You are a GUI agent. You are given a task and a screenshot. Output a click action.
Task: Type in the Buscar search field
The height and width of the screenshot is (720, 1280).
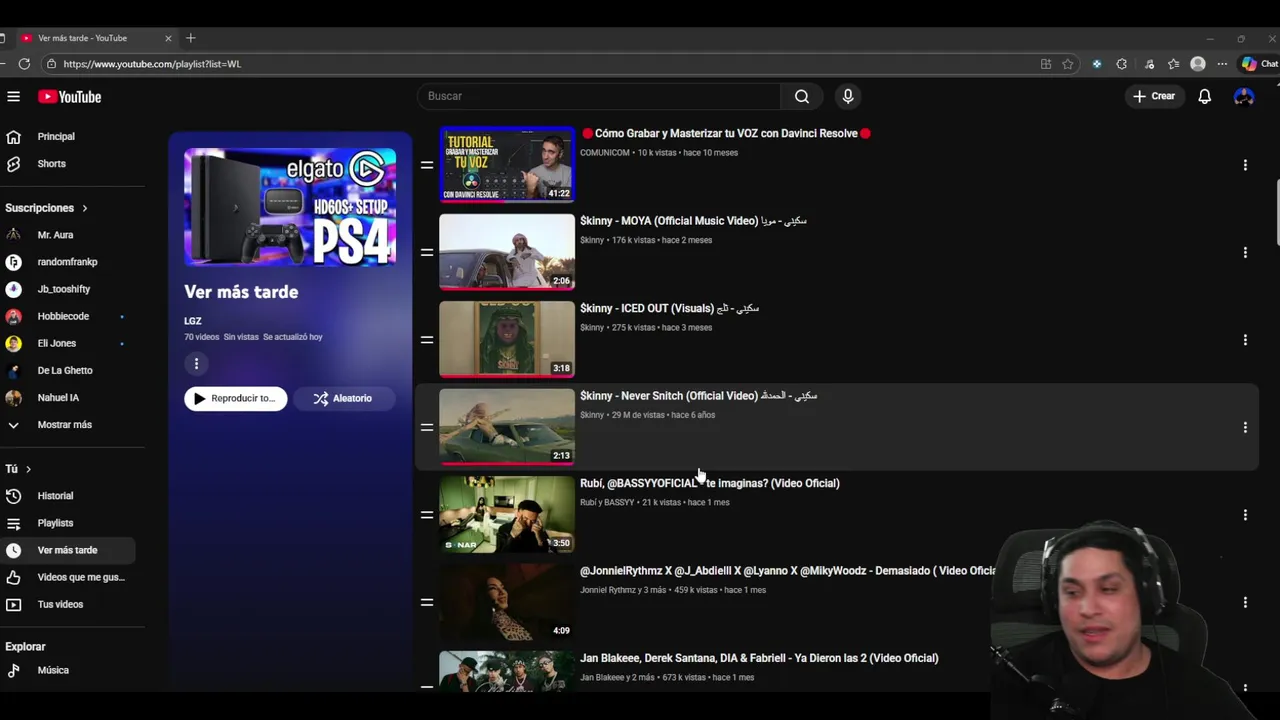click(x=600, y=96)
